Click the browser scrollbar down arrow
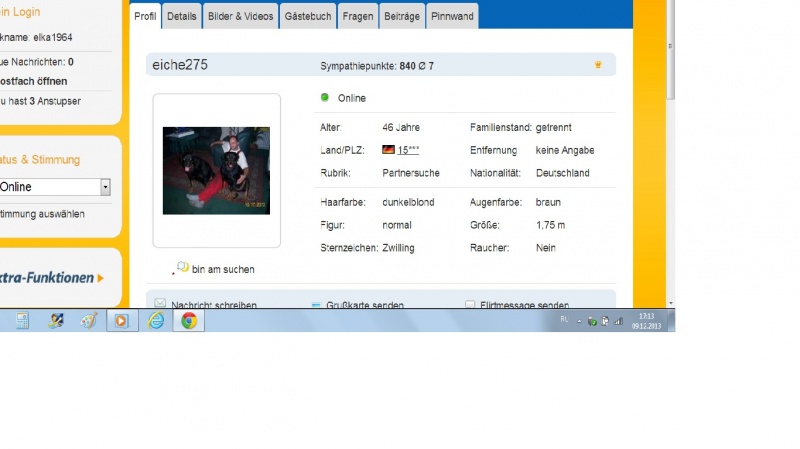The image size is (800, 449). 670,302
